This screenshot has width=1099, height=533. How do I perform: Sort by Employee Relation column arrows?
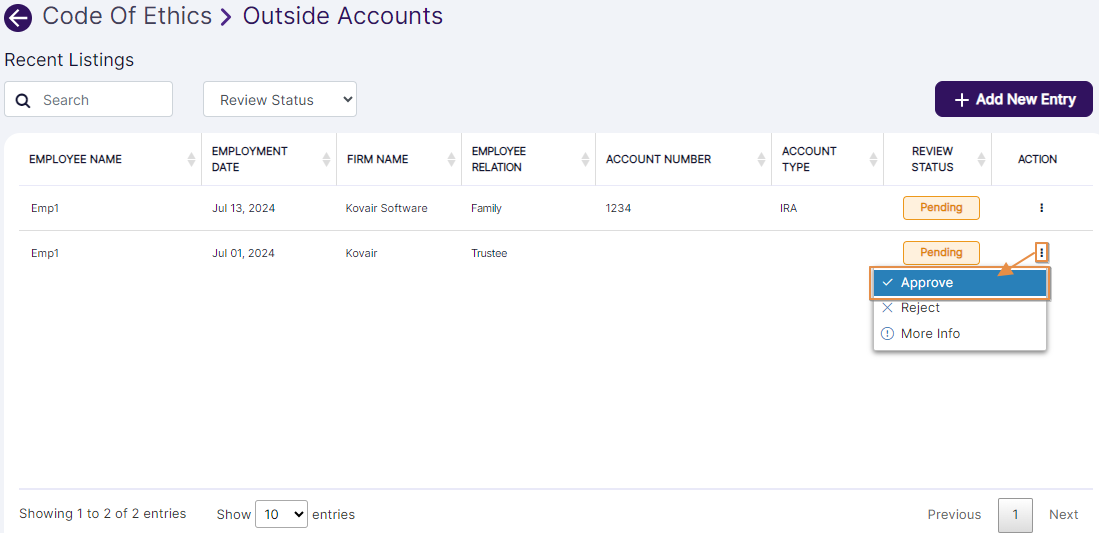(585, 160)
